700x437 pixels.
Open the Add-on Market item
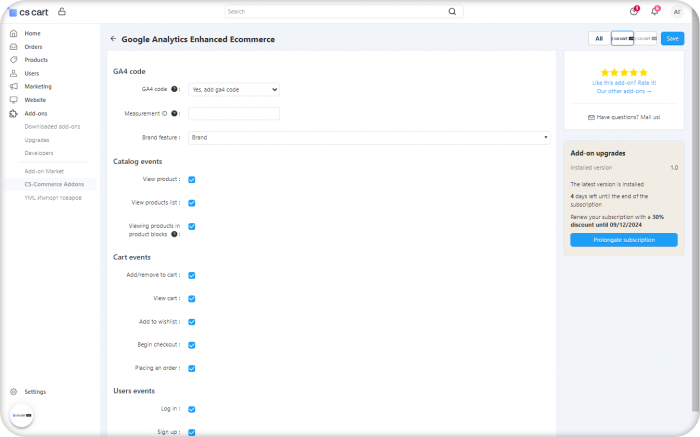click(44, 171)
